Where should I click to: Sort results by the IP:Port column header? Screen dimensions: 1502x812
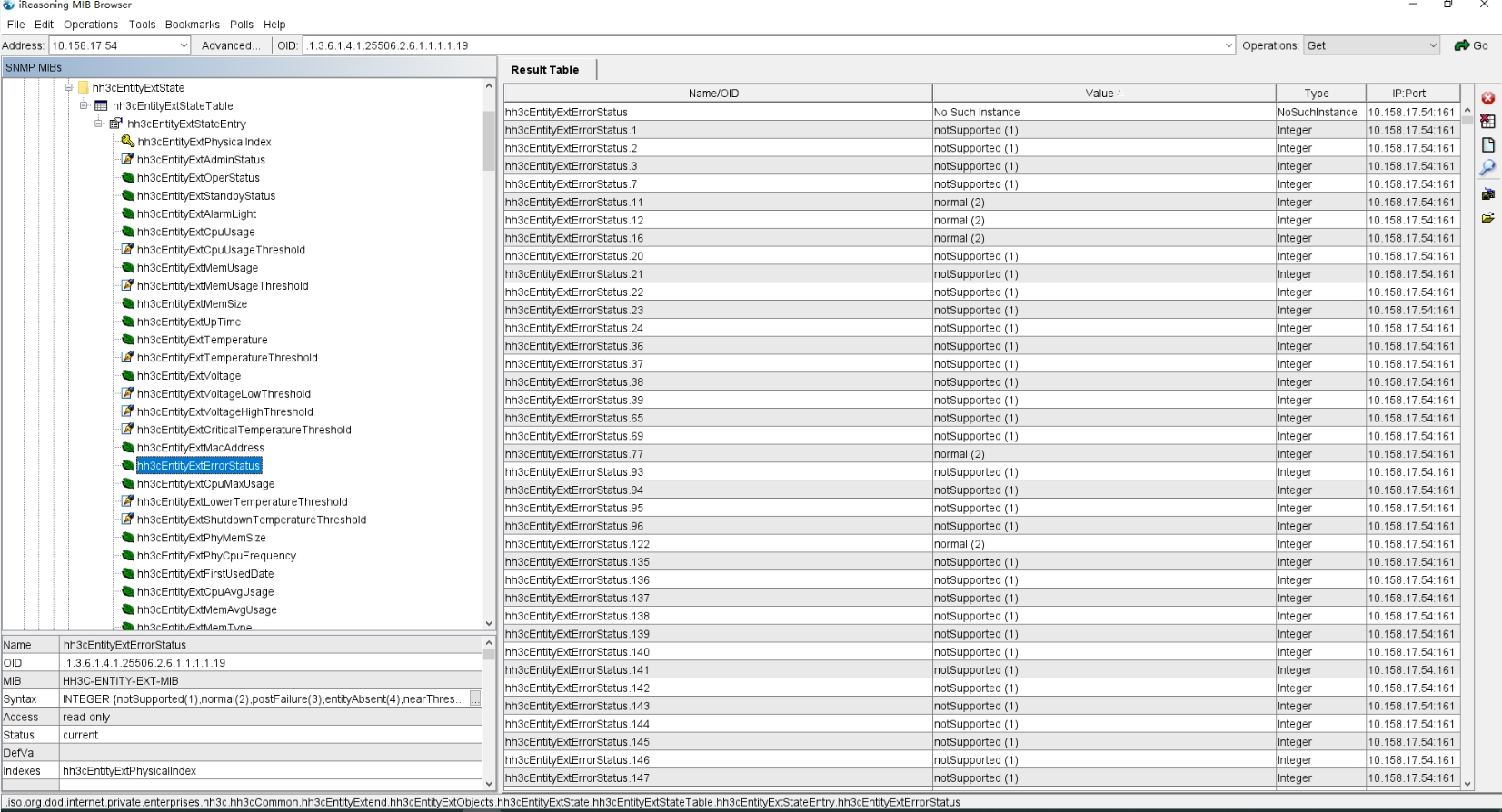1413,93
